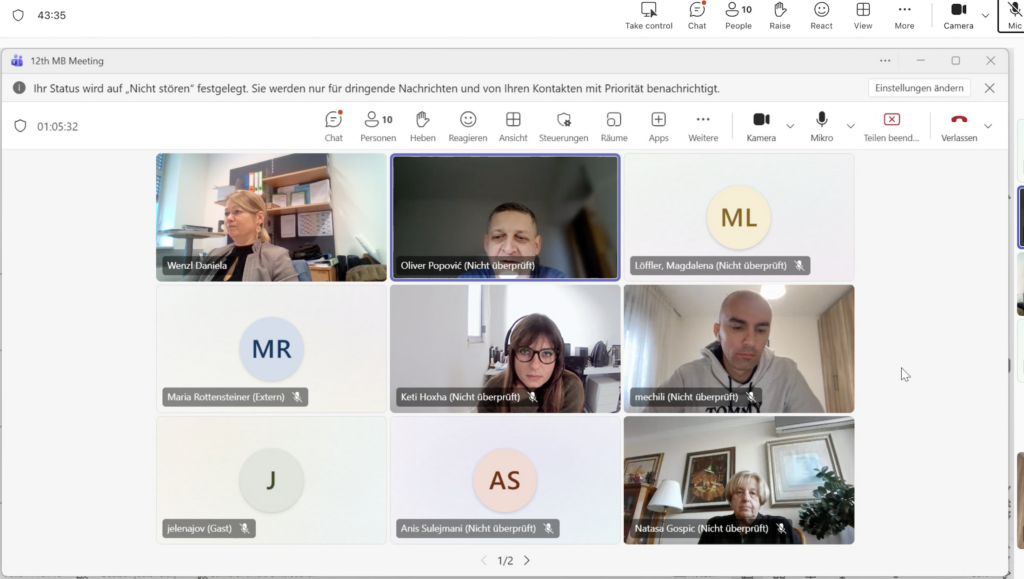Toggle the outer Camera button in top bar
Image resolution: width=1024 pixels, height=579 pixels.
click(x=958, y=16)
